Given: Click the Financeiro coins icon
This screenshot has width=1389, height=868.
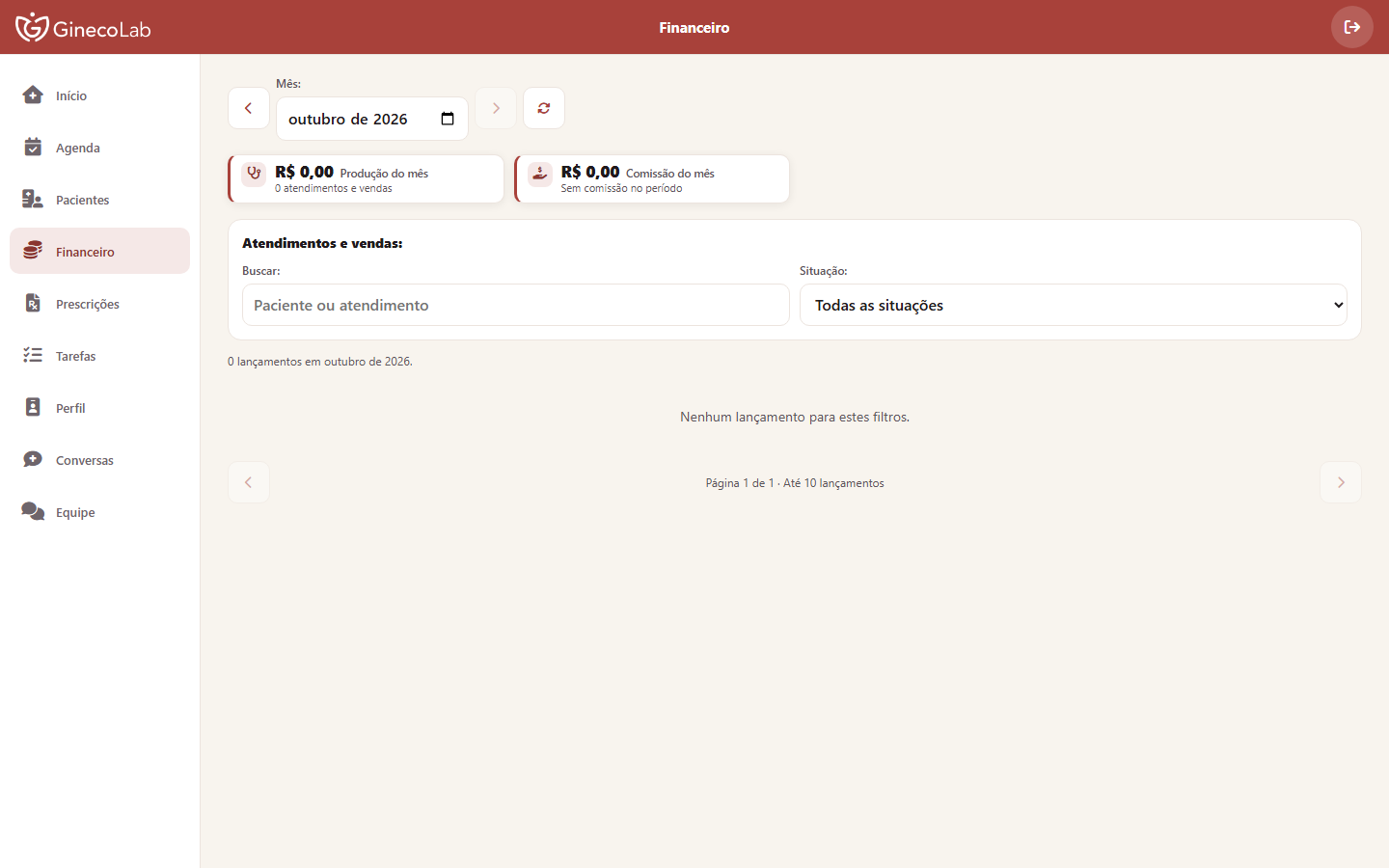Looking at the screenshot, I should coord(33,251).
